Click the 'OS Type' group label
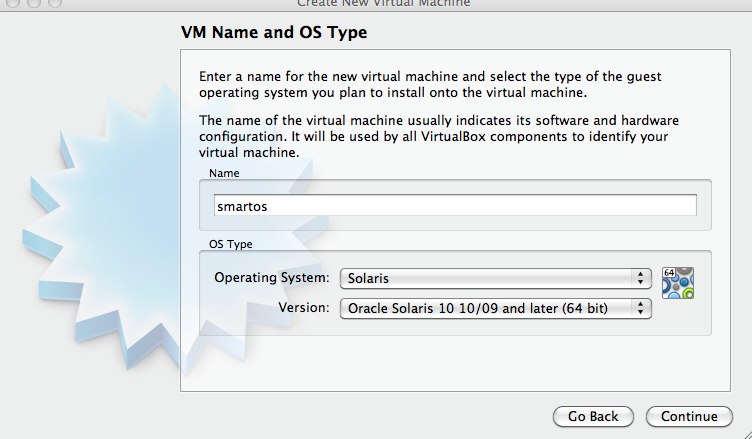The image size is (752, 439). tap(231, 244)
